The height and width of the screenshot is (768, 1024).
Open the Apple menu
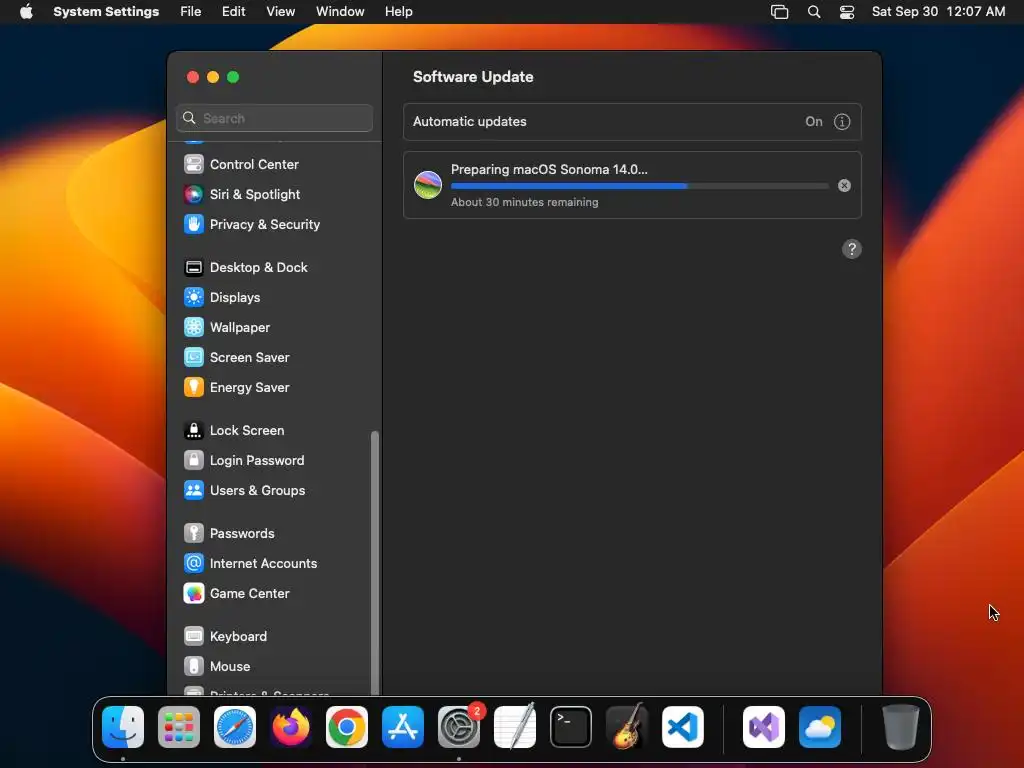coord(26,12)
